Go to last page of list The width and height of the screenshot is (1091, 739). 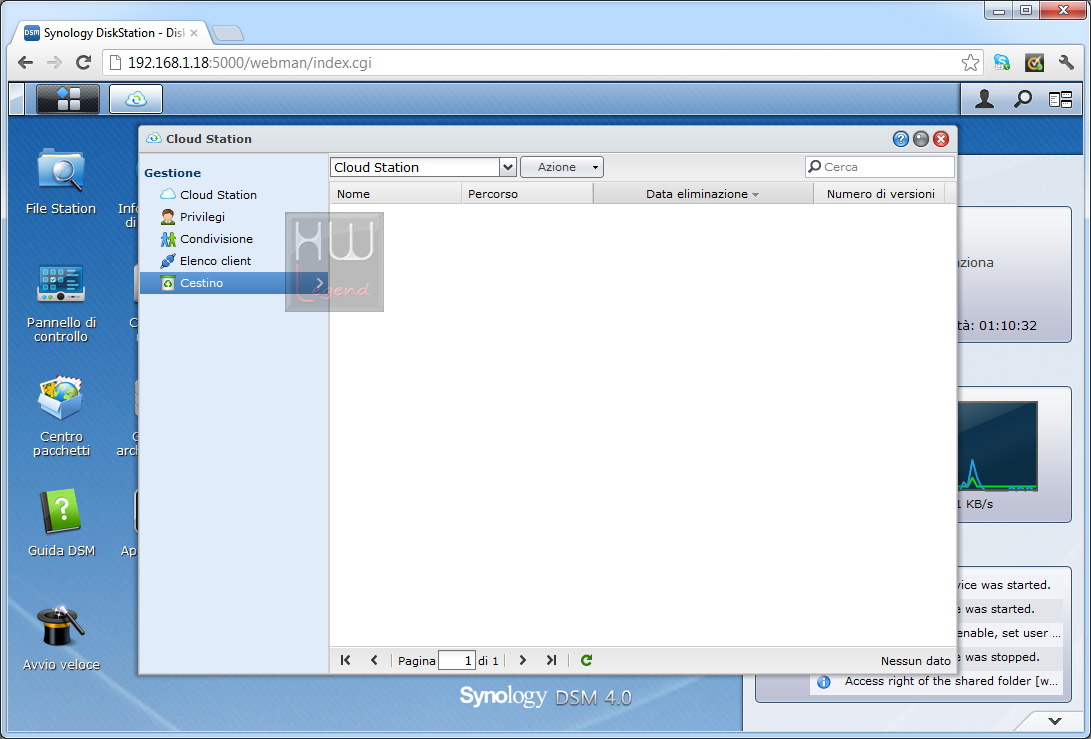(x=551, y=660)
